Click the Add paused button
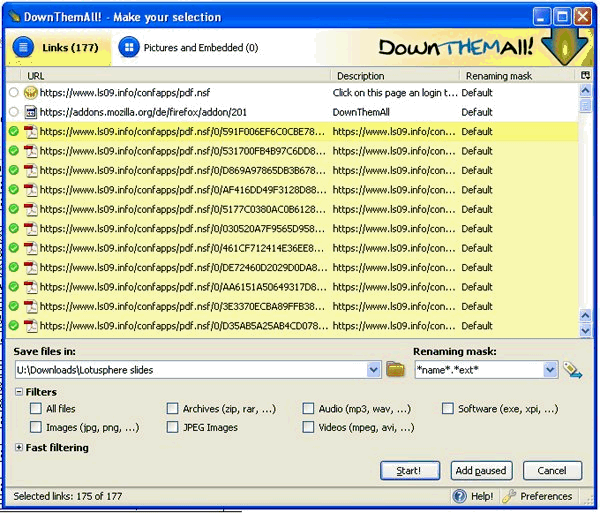This screenshot has height=513, width=600. pos(481,471)
